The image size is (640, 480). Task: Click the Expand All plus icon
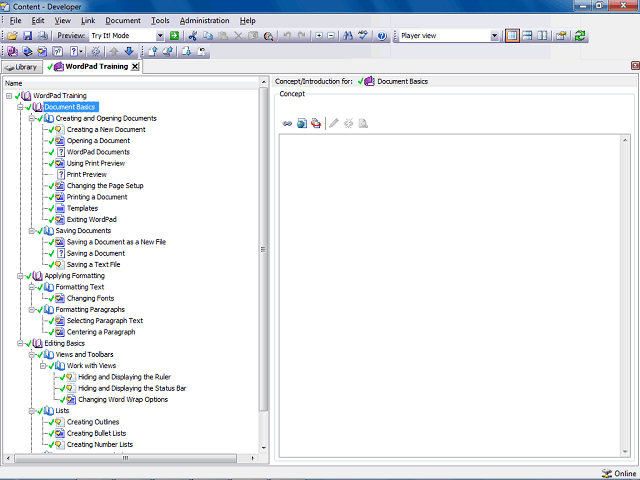(x=319, y=36)
